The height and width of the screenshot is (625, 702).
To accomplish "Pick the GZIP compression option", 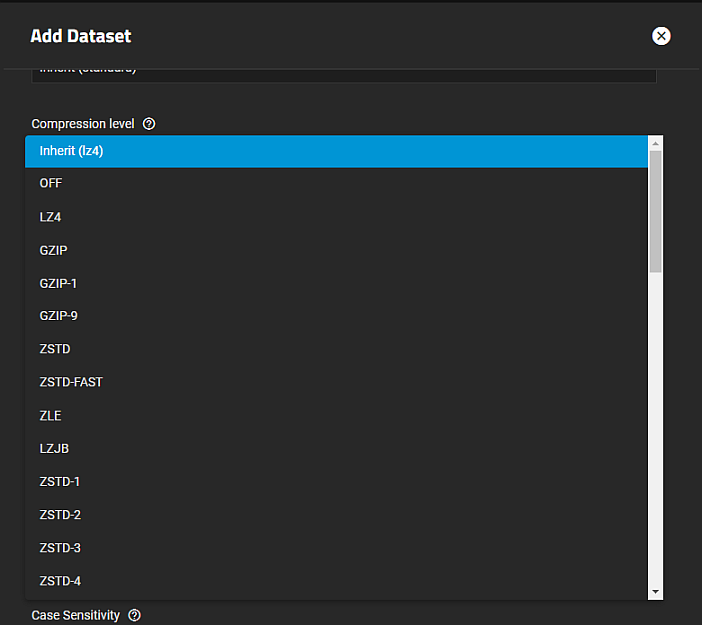I will [336, 250].
